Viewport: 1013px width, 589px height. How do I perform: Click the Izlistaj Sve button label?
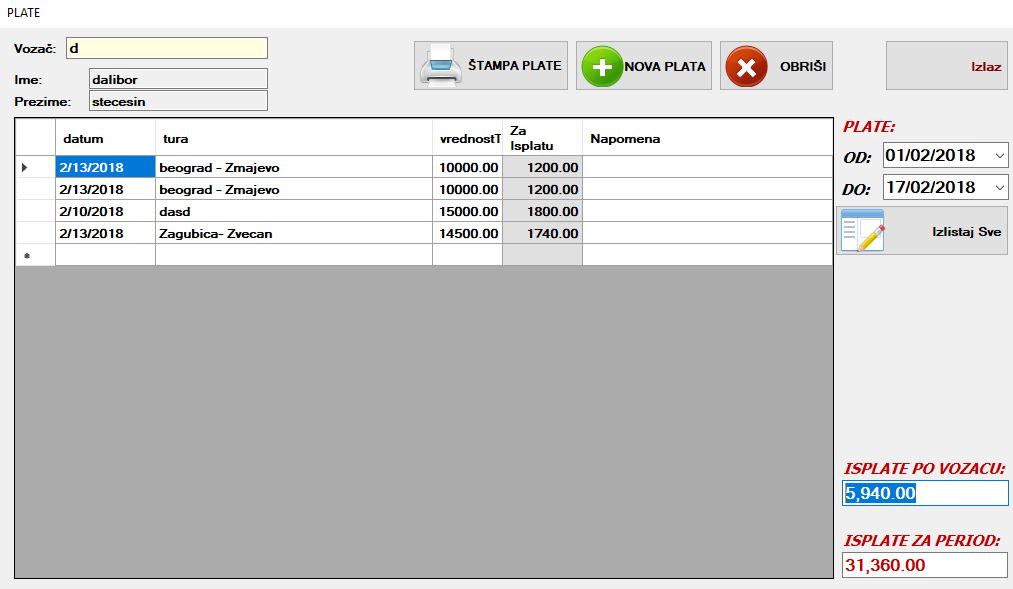[965, 232]
